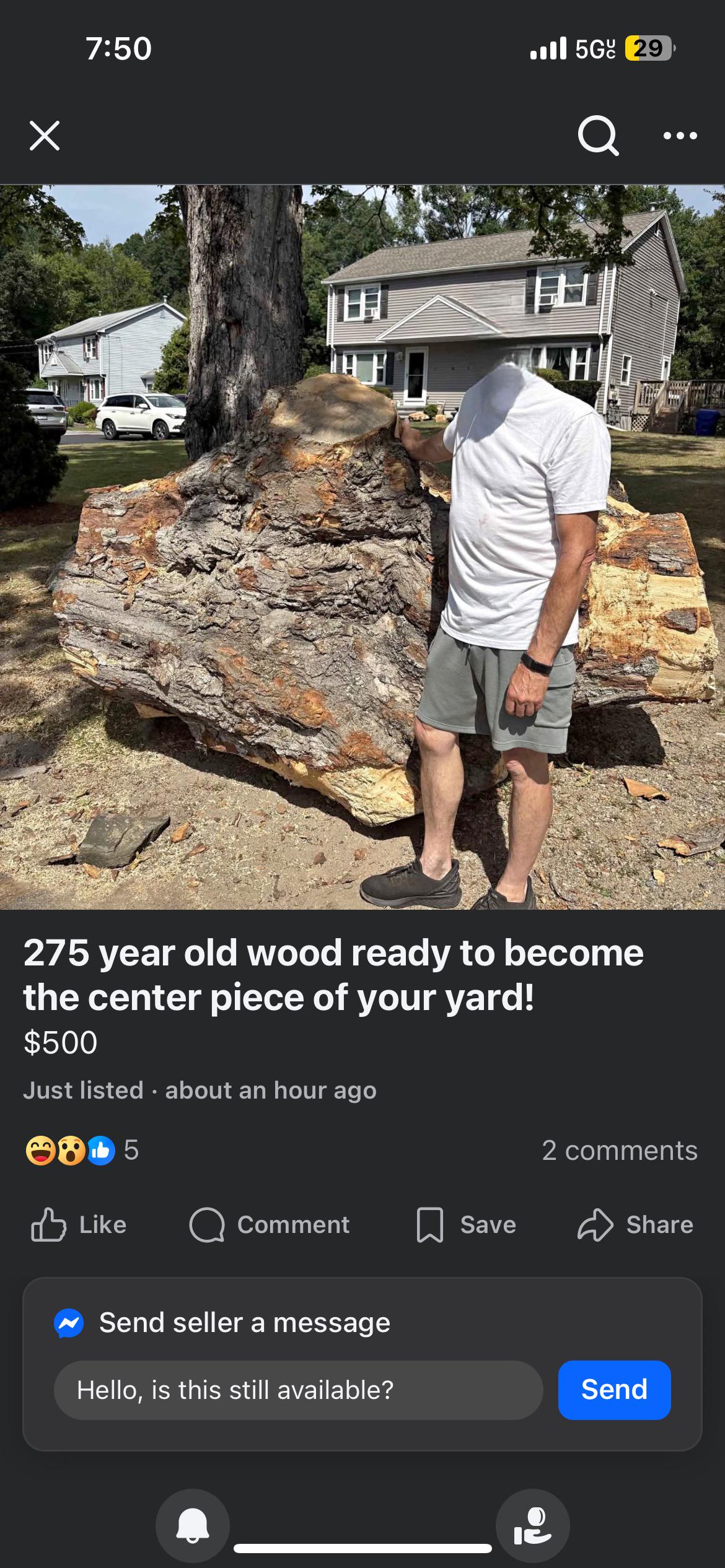Open the 2 comments link
The width and height of the screenshot is (725, 1568).
[620, 1151]
